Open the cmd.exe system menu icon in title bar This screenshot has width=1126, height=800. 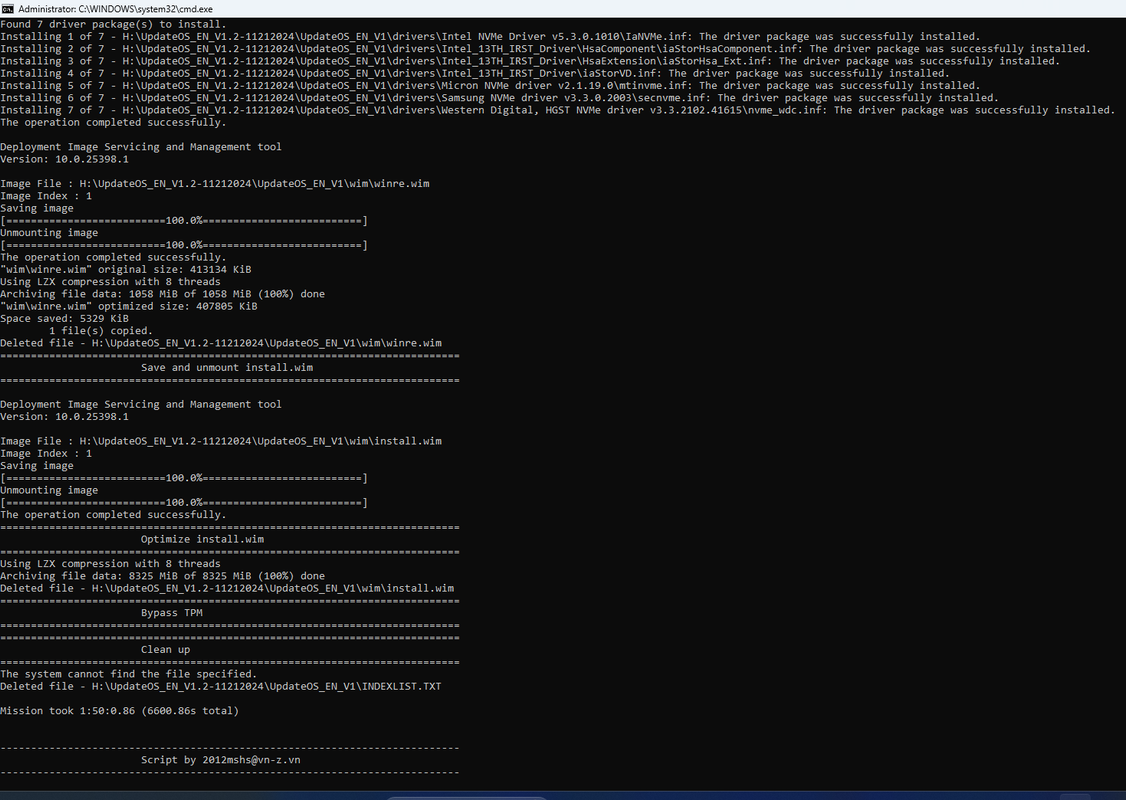coord(7,9)
